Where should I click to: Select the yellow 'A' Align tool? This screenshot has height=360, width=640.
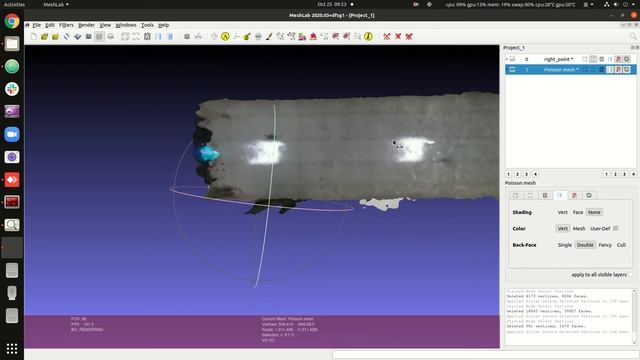225,37
